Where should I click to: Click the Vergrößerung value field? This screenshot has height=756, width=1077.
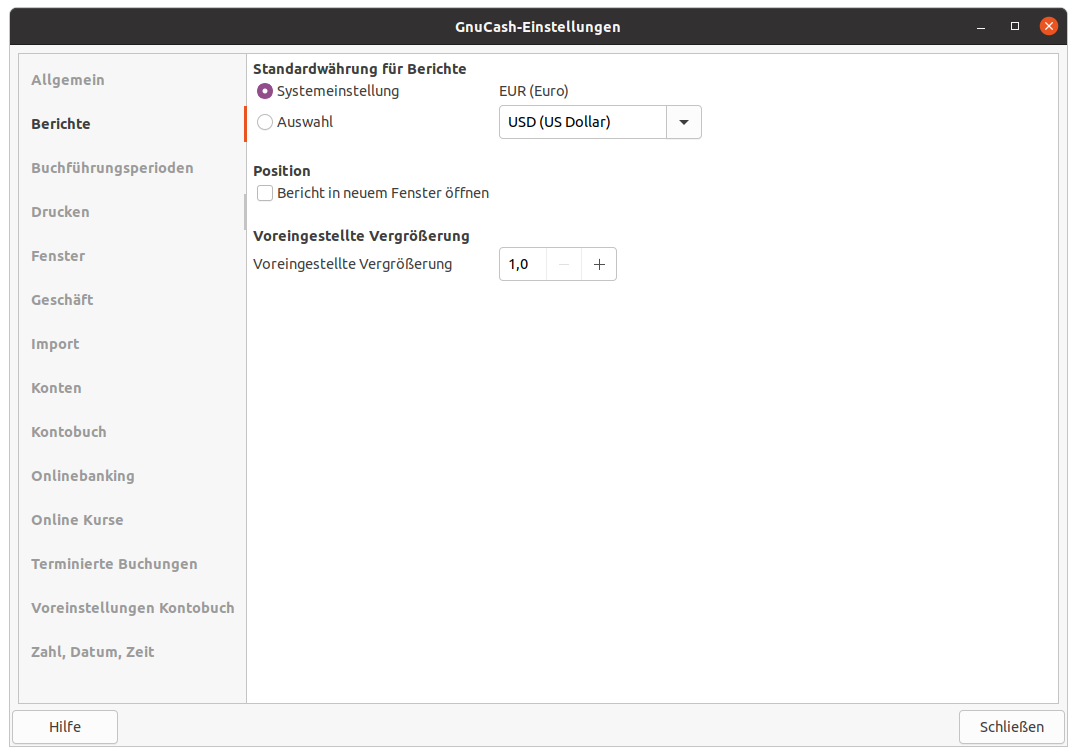[x=522, y=264]
